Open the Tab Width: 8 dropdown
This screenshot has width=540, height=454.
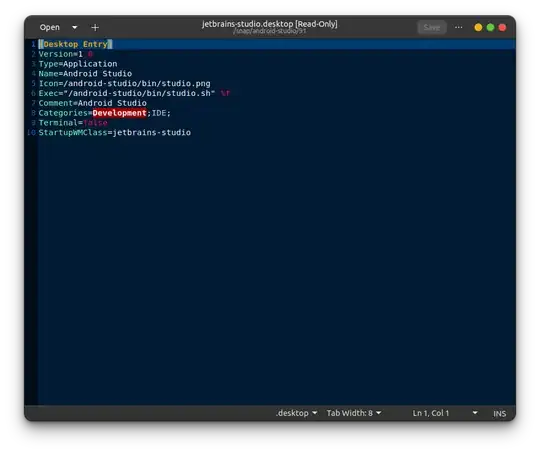[354, 413]
